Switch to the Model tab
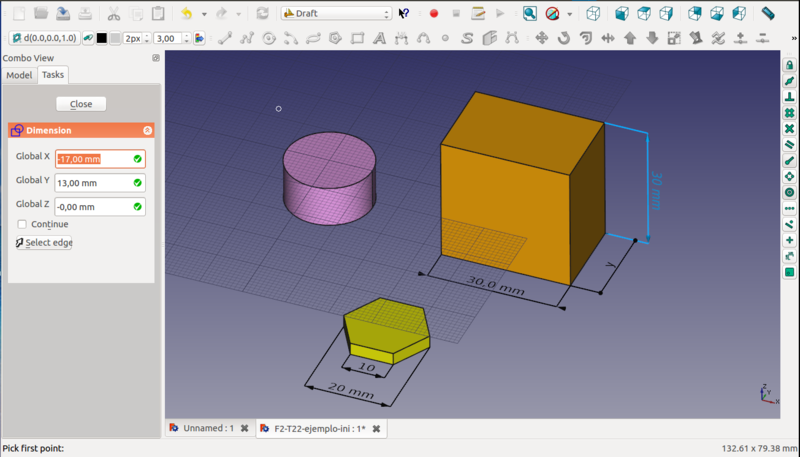The height and width of the screenshot is (457, 800). [x=19, y=75]
